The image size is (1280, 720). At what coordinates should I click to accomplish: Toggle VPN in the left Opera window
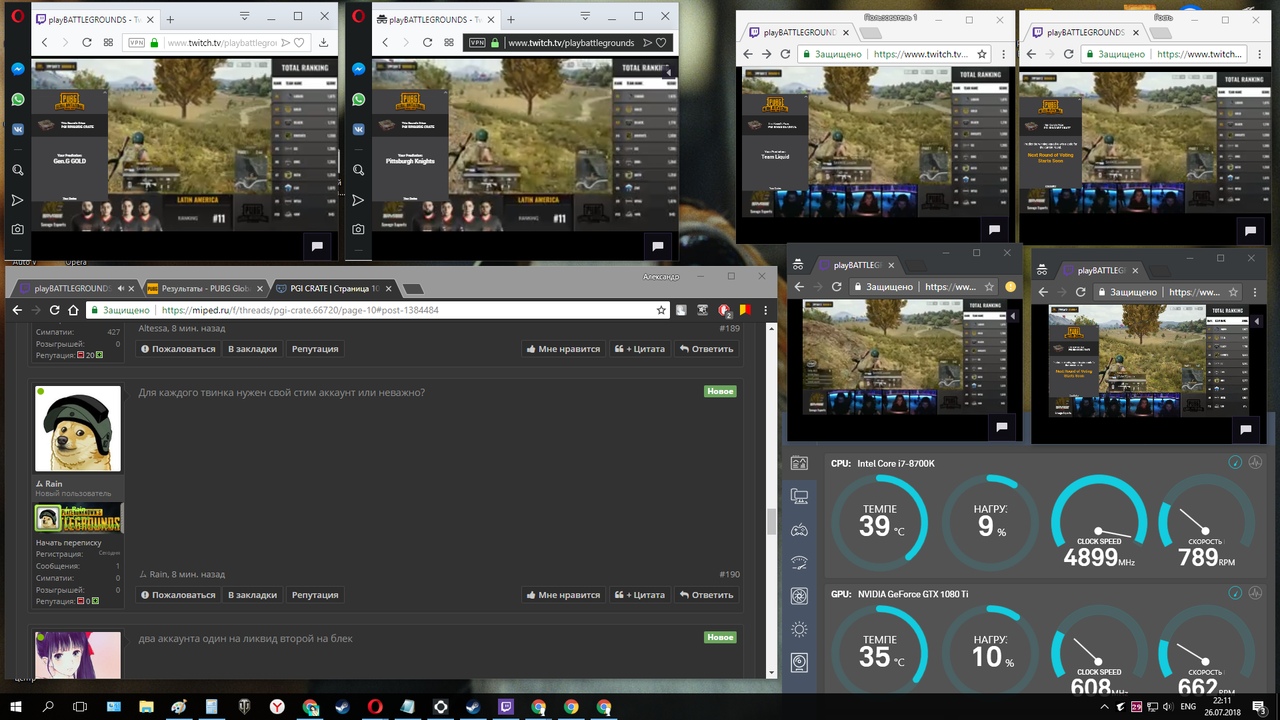click(x=137, y=43)
